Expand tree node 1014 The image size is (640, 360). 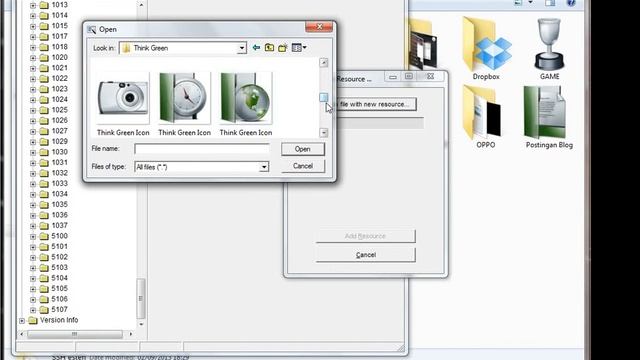pyautogui.click(x=33, y=16)
